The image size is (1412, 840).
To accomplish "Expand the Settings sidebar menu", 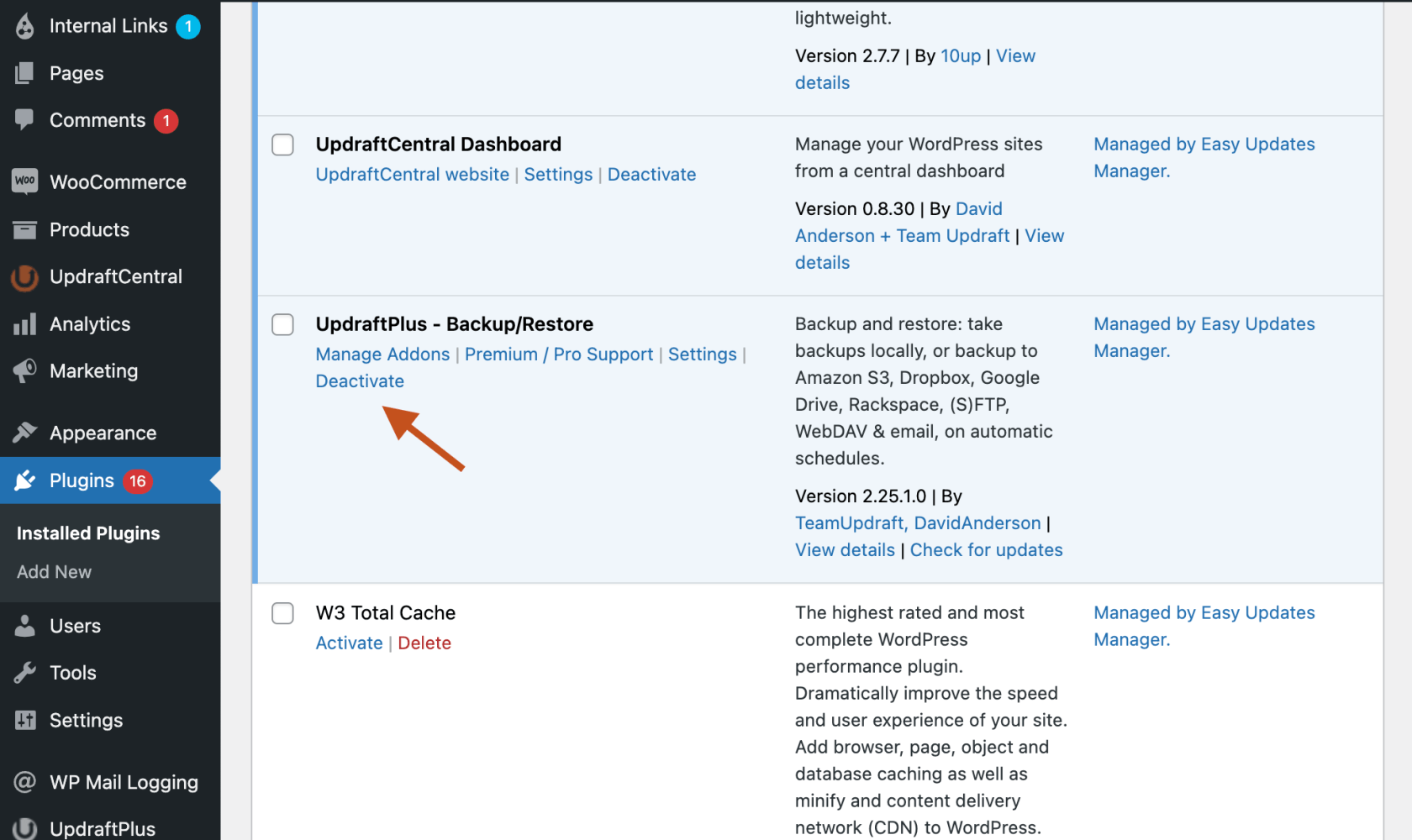I will coord(86,720).
